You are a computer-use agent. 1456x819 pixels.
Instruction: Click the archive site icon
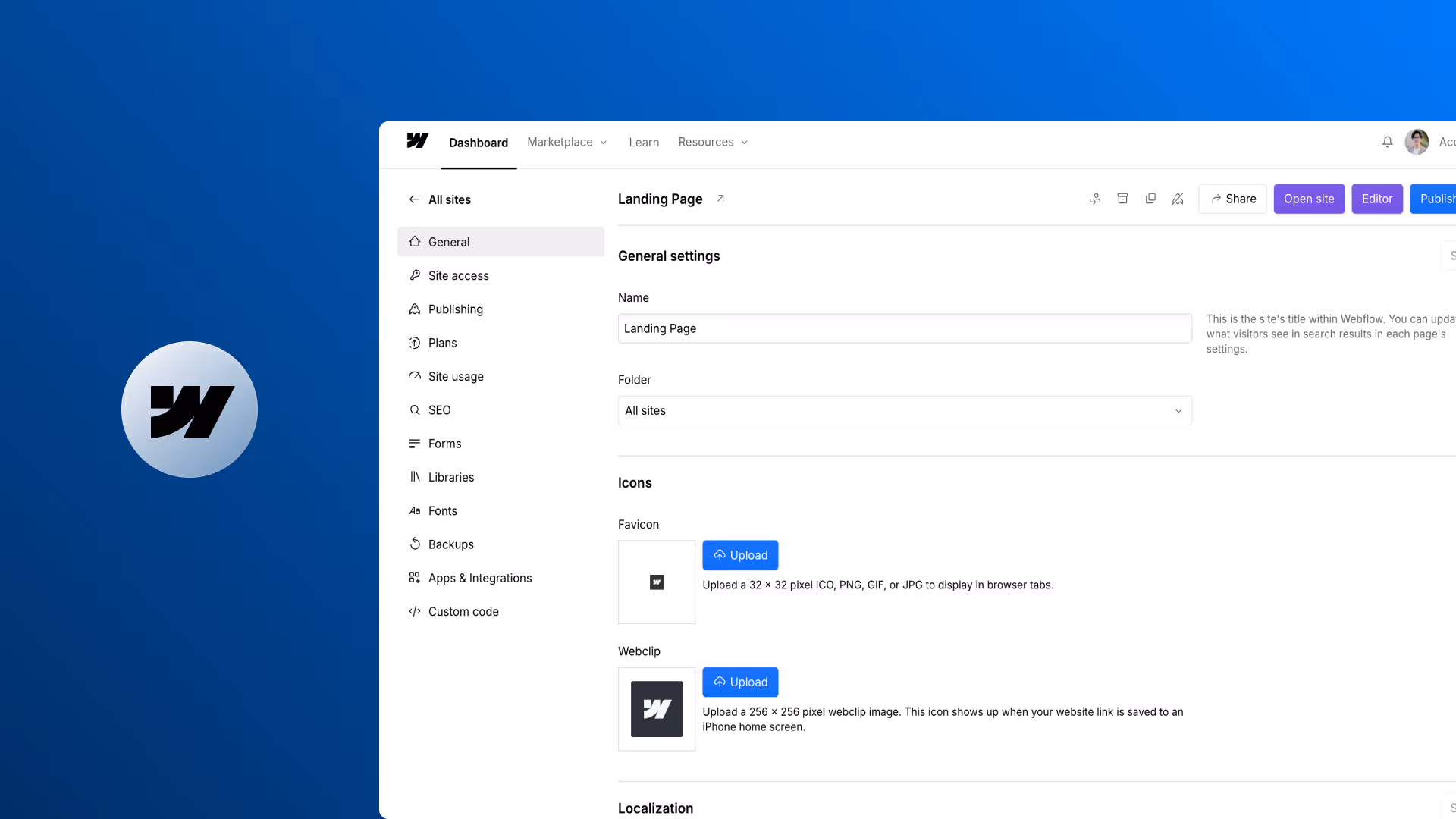[x=1122, y=199]
